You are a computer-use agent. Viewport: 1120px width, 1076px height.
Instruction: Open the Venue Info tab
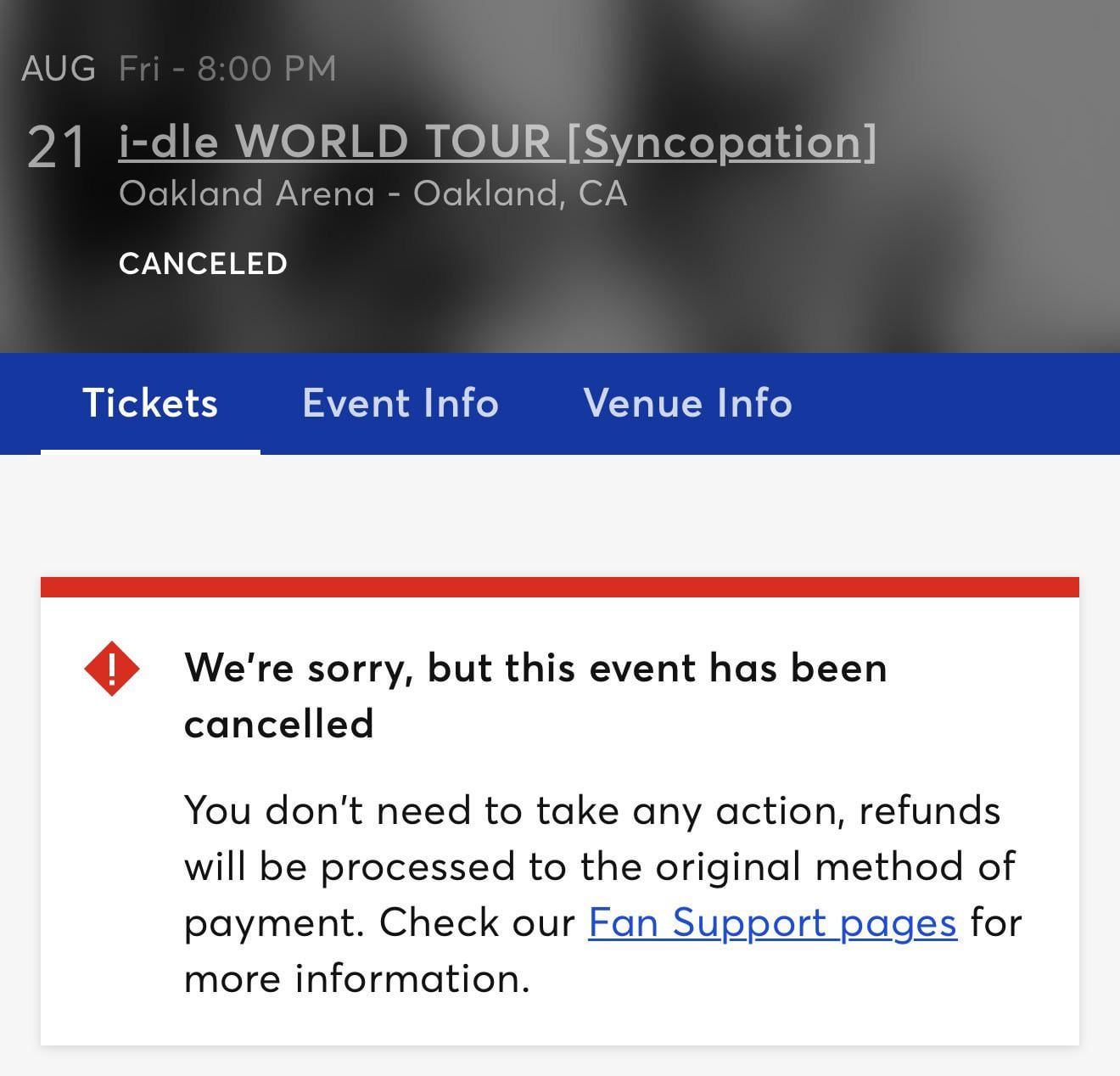pos(687,402)
